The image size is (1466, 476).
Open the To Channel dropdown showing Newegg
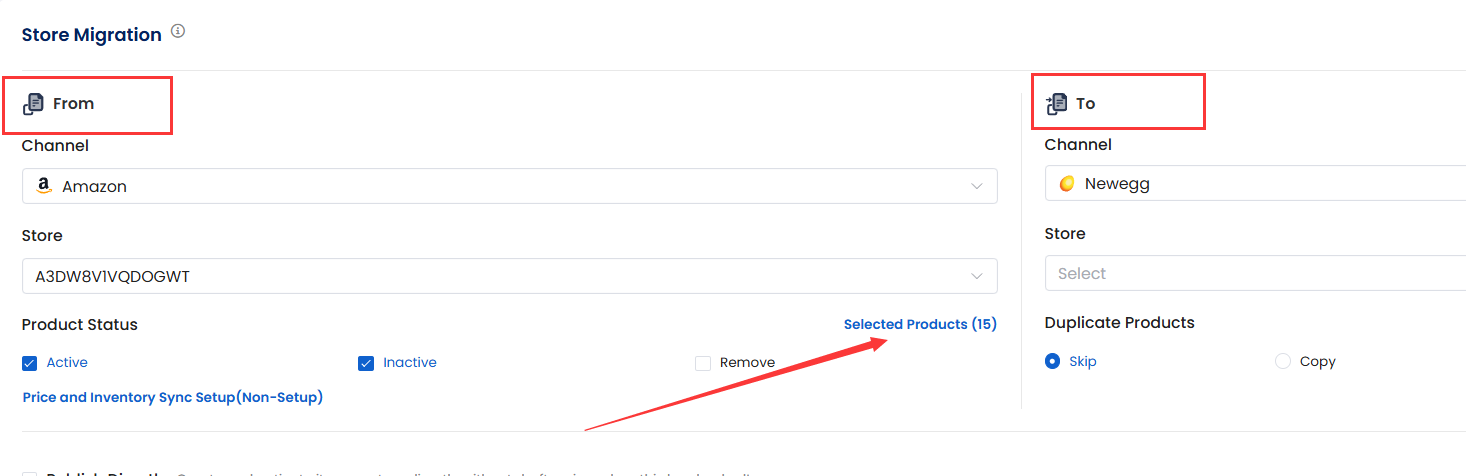coord(1255,184)
